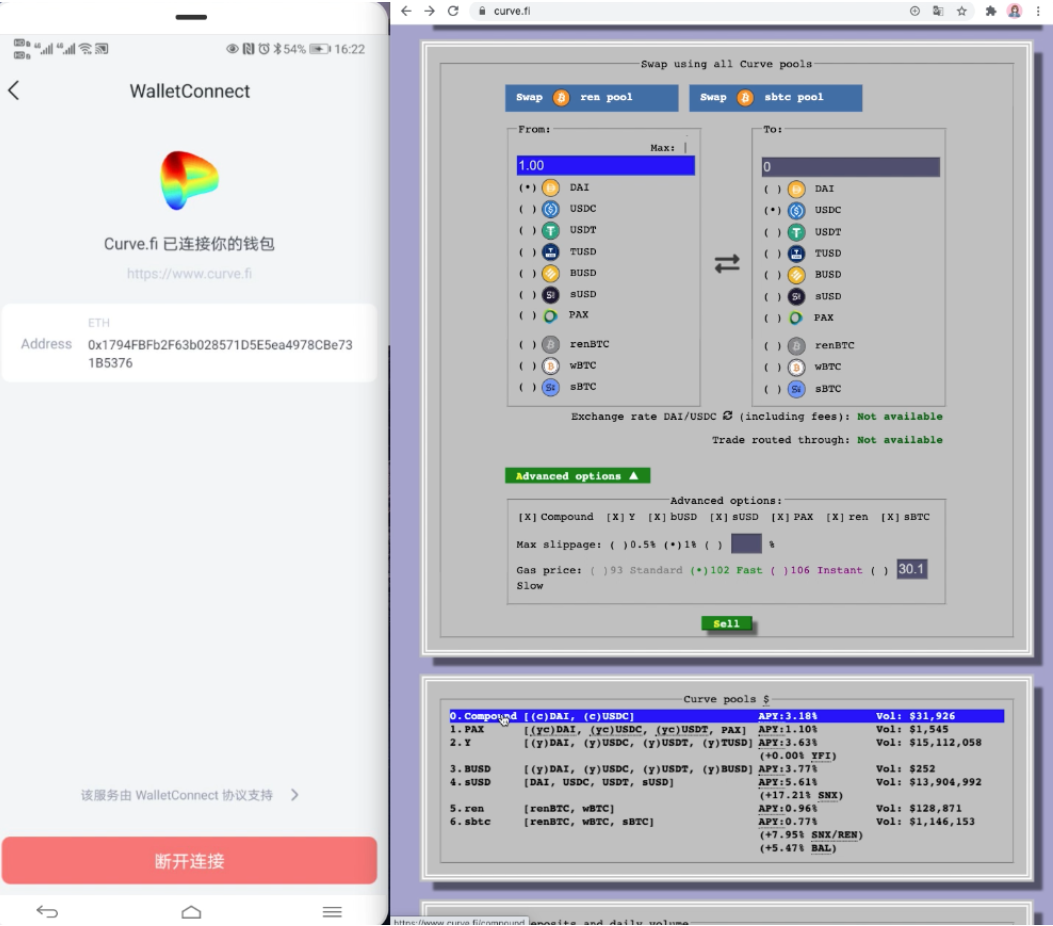The height and width of the screenshot is (926, 1053).
Task: Collapse the Advanced options section
Action: (577, 476)
